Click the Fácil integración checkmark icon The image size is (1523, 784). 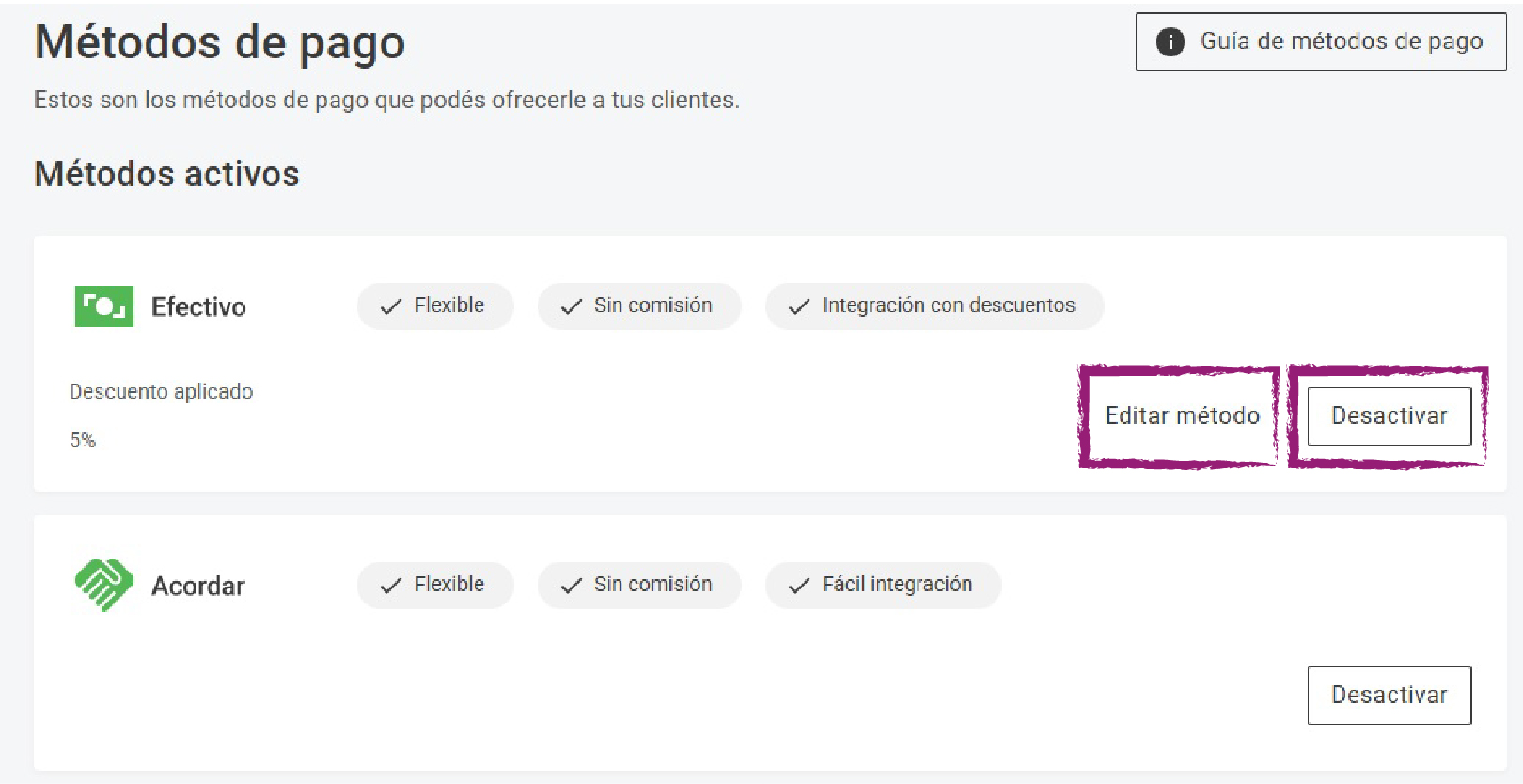(799, 586)
